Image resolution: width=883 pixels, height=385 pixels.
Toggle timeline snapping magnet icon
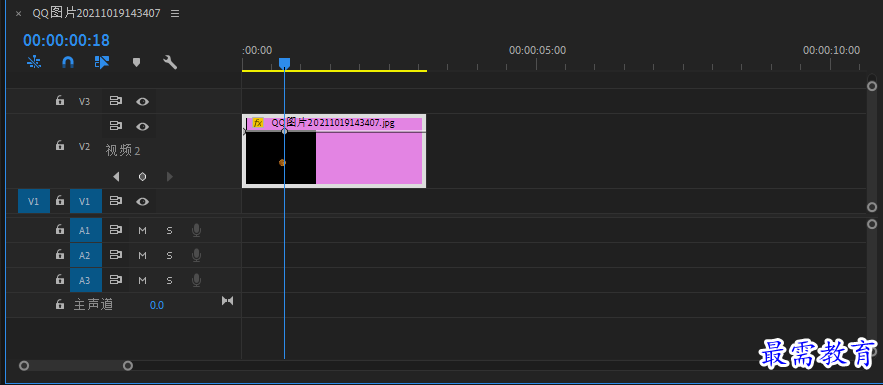68,62
